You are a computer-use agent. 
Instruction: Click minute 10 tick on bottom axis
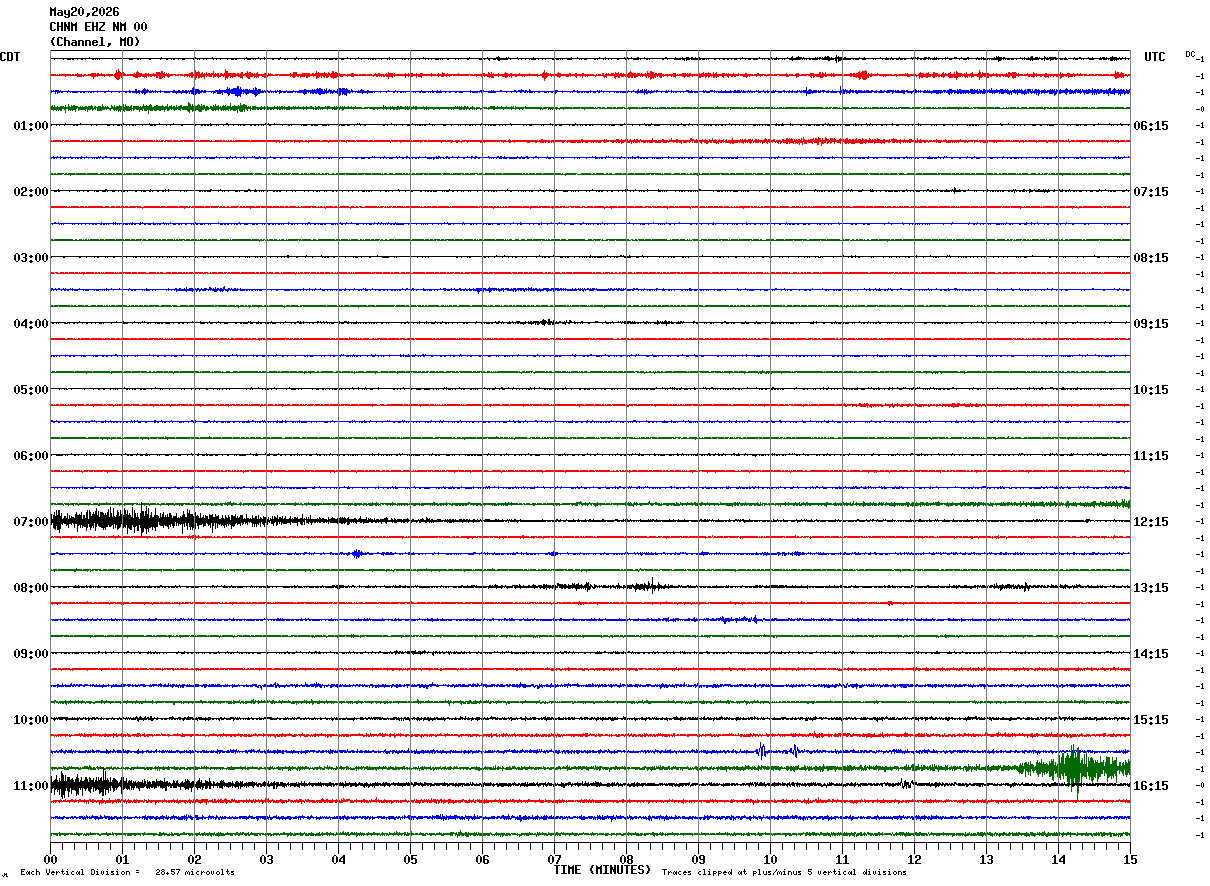coord(770,859)
